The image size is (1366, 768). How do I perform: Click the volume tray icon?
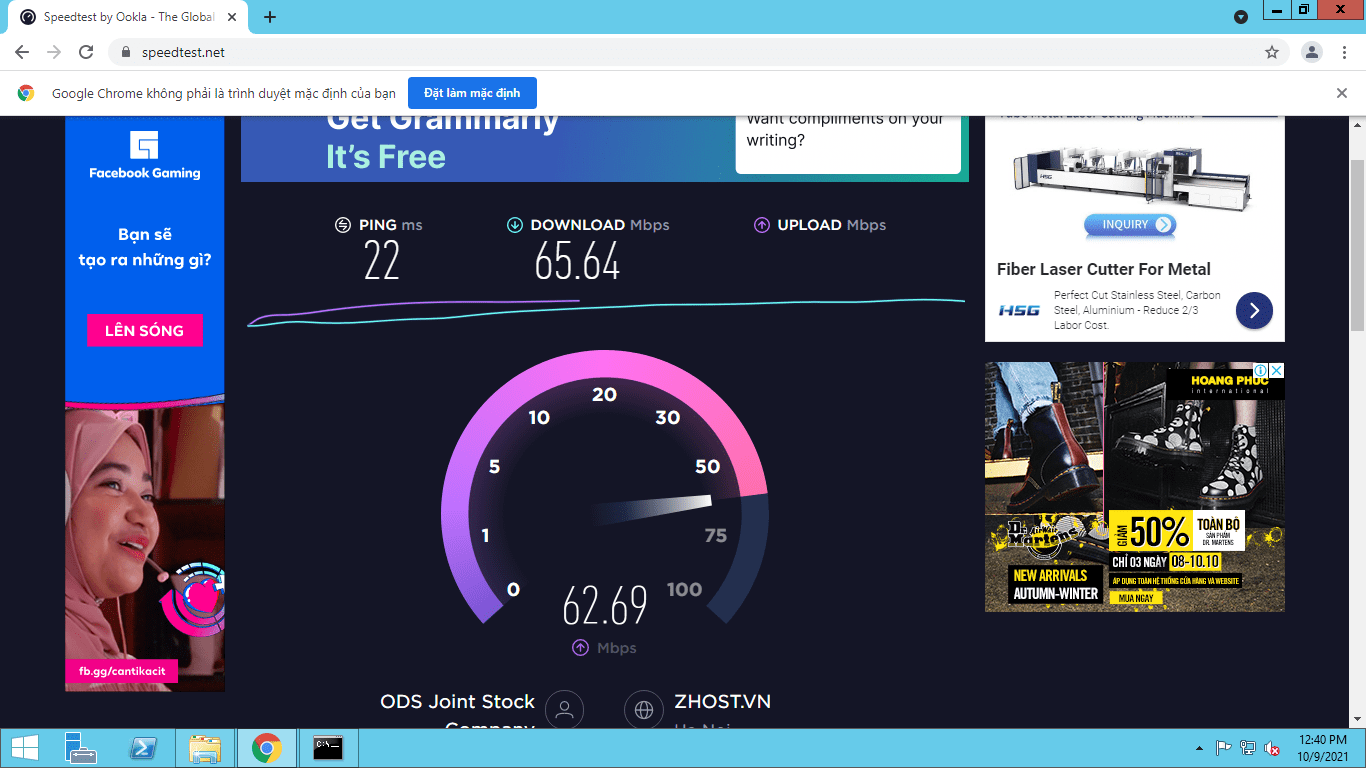(x=1272, y=748)
